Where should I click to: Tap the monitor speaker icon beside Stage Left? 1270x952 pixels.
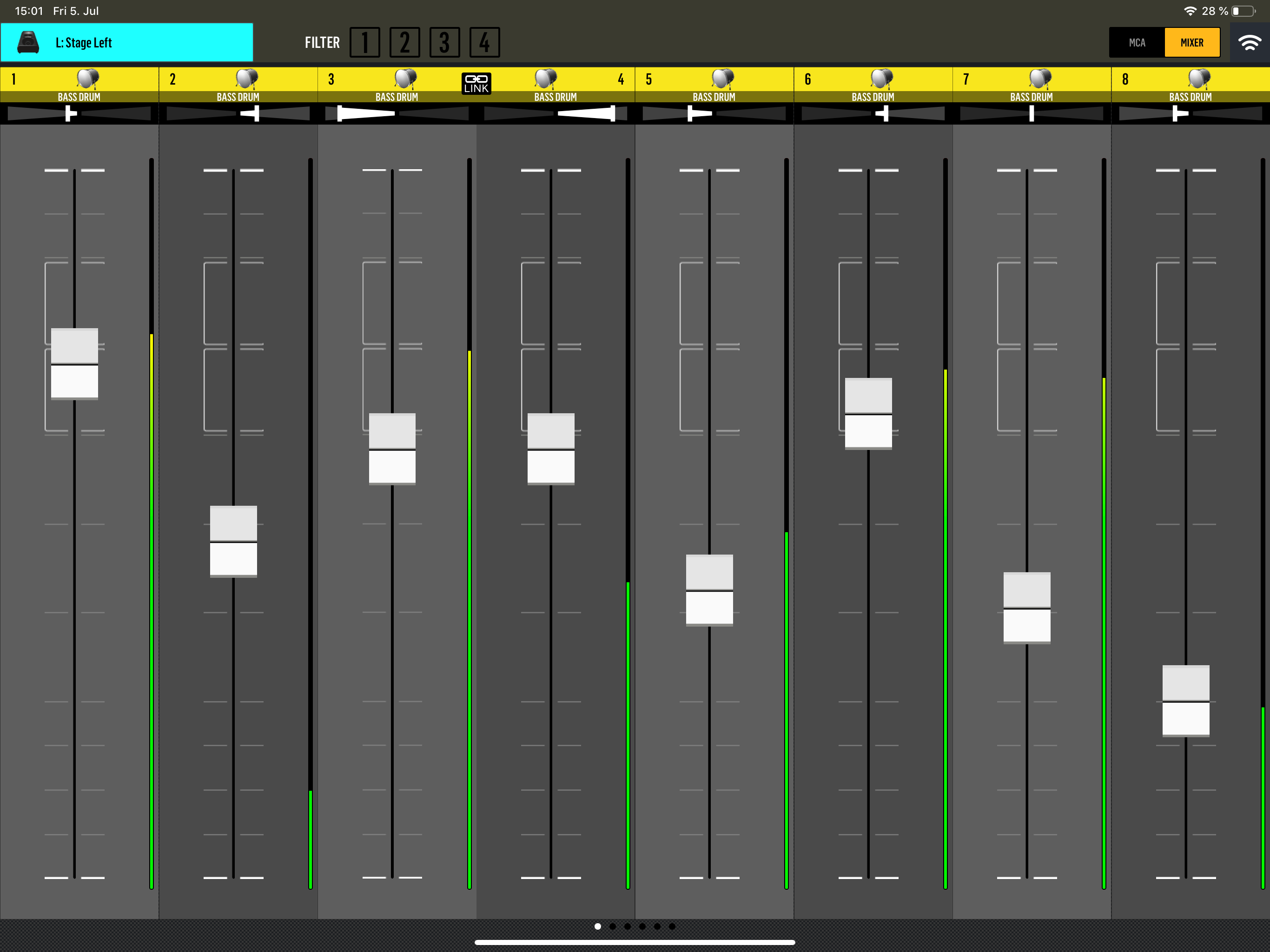click(x=27, y=42)
